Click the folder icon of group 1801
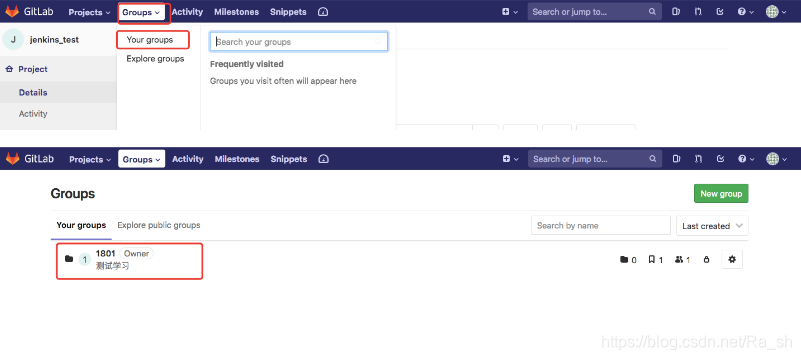Image resolution: width=801 pixels, height=360 pixels. pyautogui.click(x=69, y=259)
